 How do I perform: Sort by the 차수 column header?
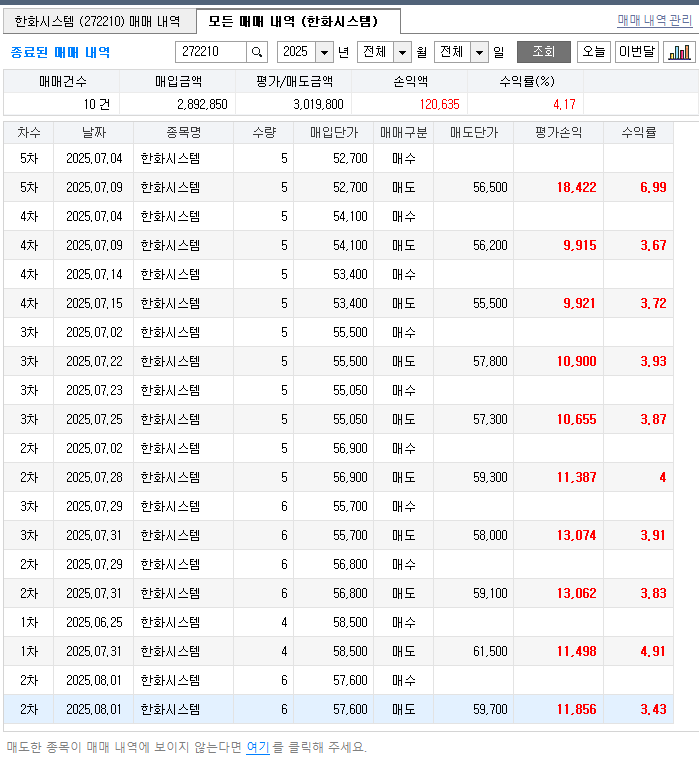[x=28, y=132]
